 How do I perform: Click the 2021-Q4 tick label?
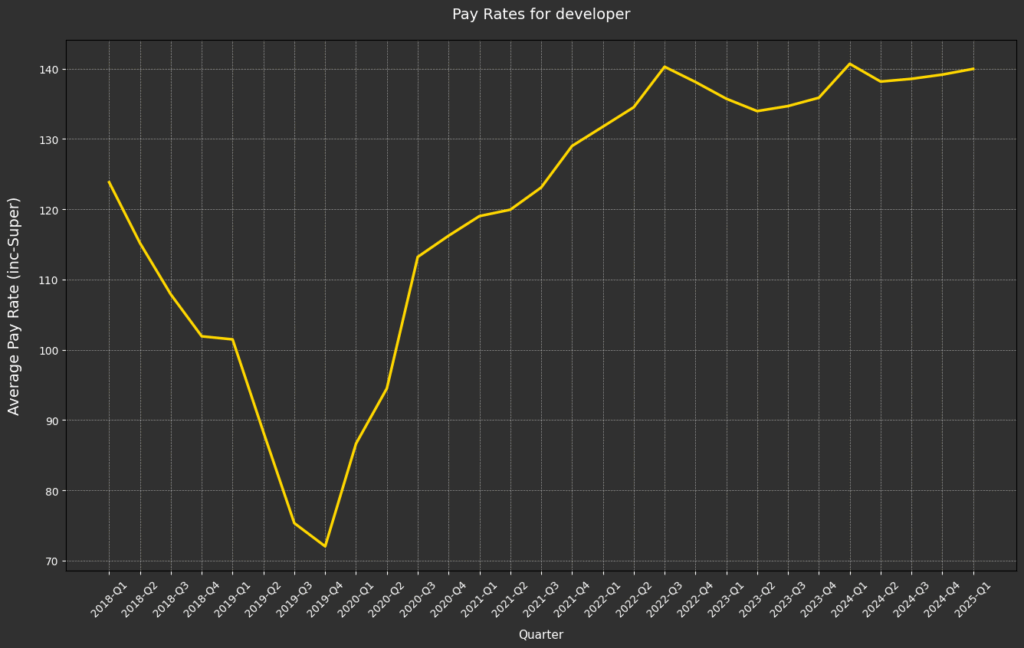571,600
